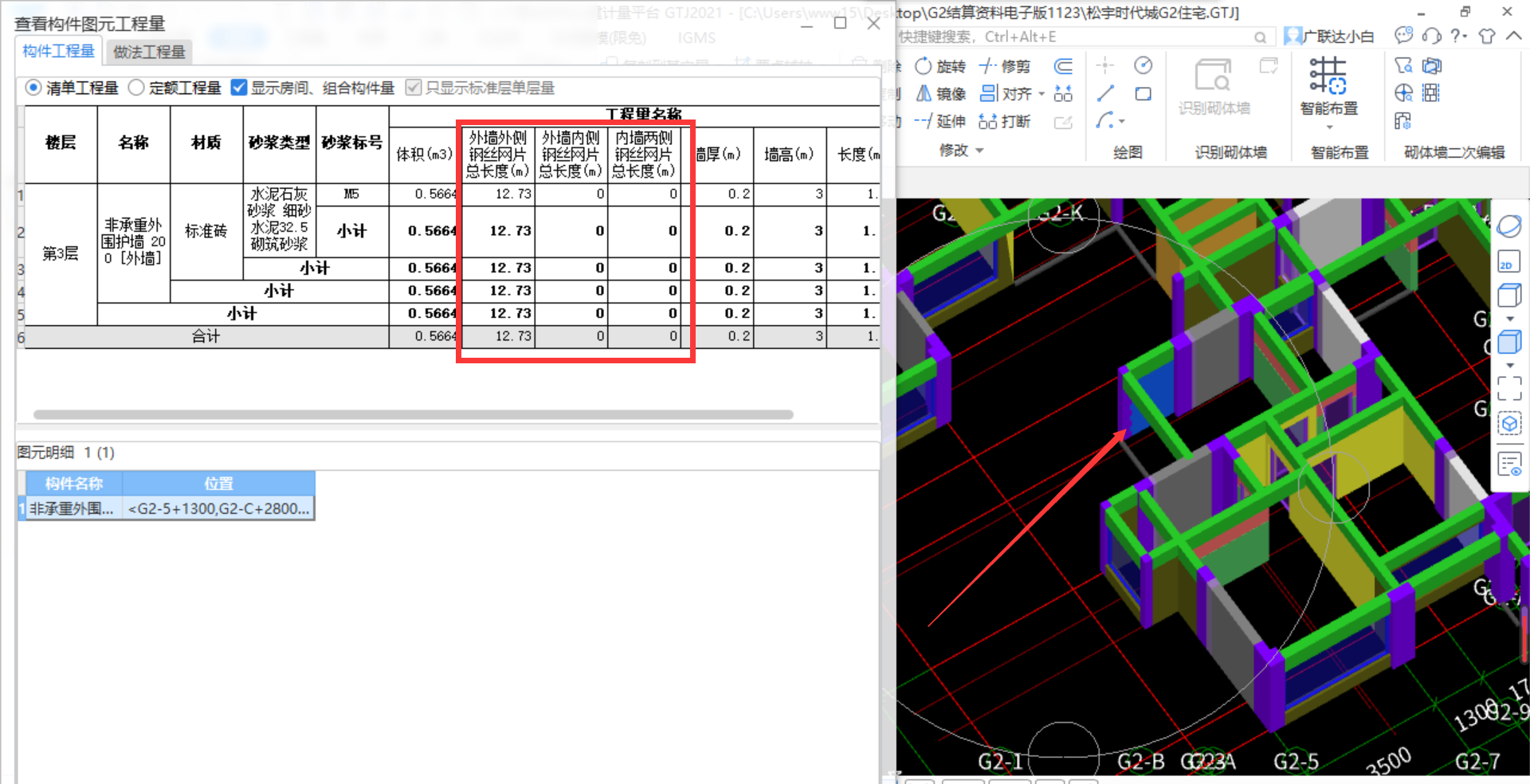Click the overlapping boxes icon in 砌体墙二次编辑
The image size is (1530, 784).
(x=1432, y=65)
